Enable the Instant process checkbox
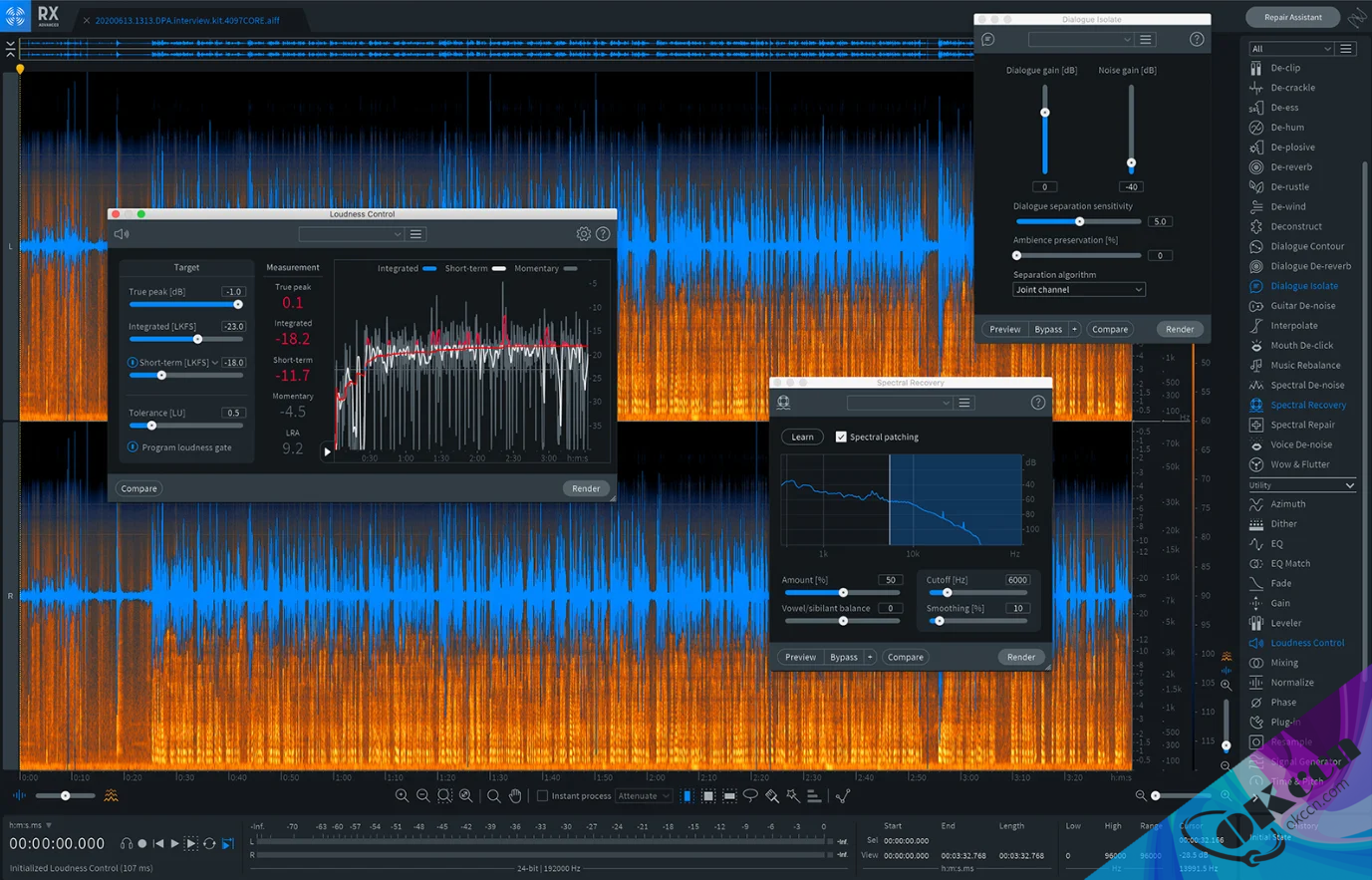The width and height of the screenshot is (1372, 880). coord(543,796)
